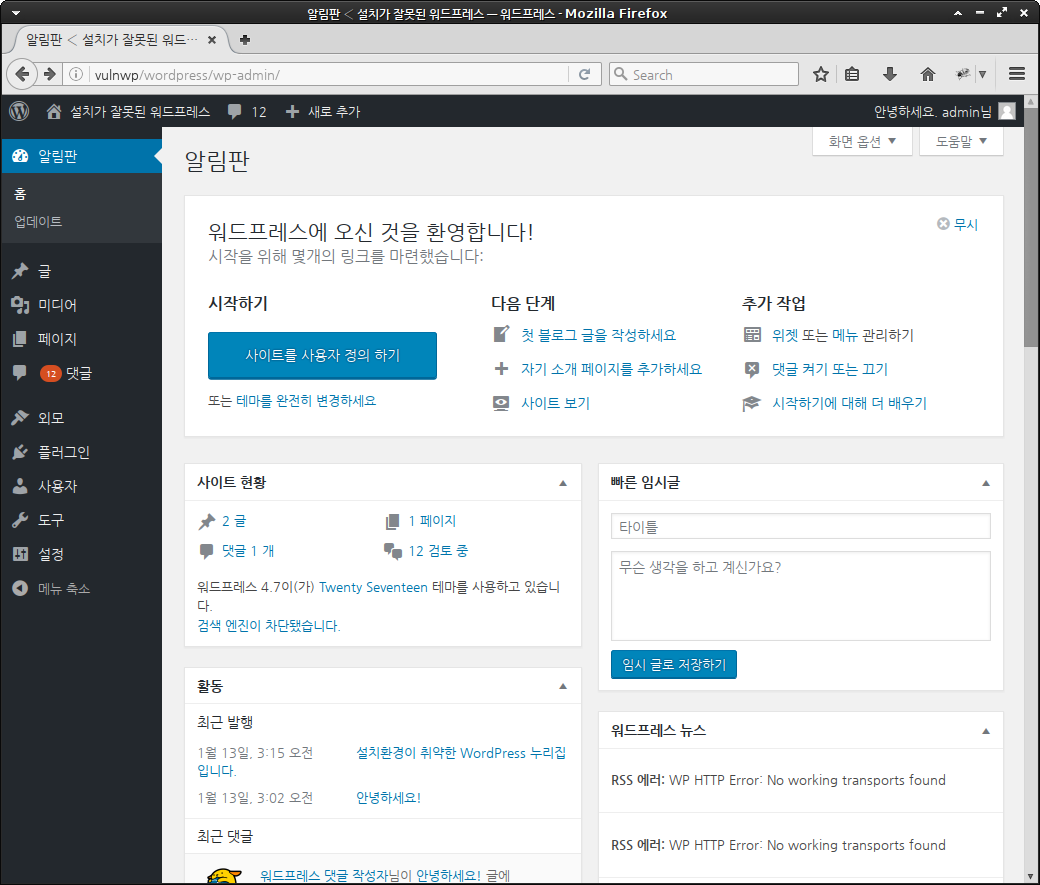Expand 도움말 help dropdown
The width and height of the screenshot is (1040, 885).
tap(961, 141)
